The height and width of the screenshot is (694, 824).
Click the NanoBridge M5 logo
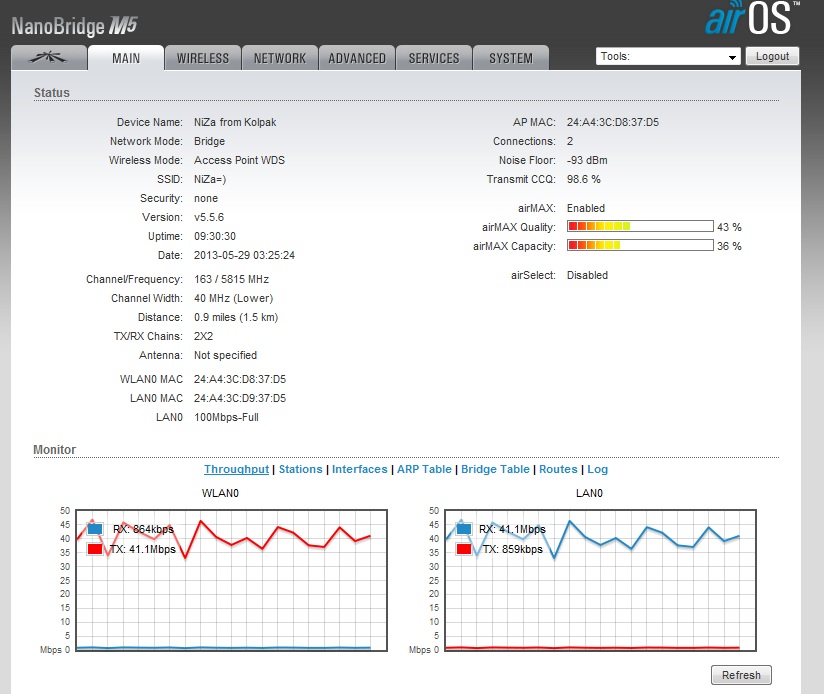74,26
